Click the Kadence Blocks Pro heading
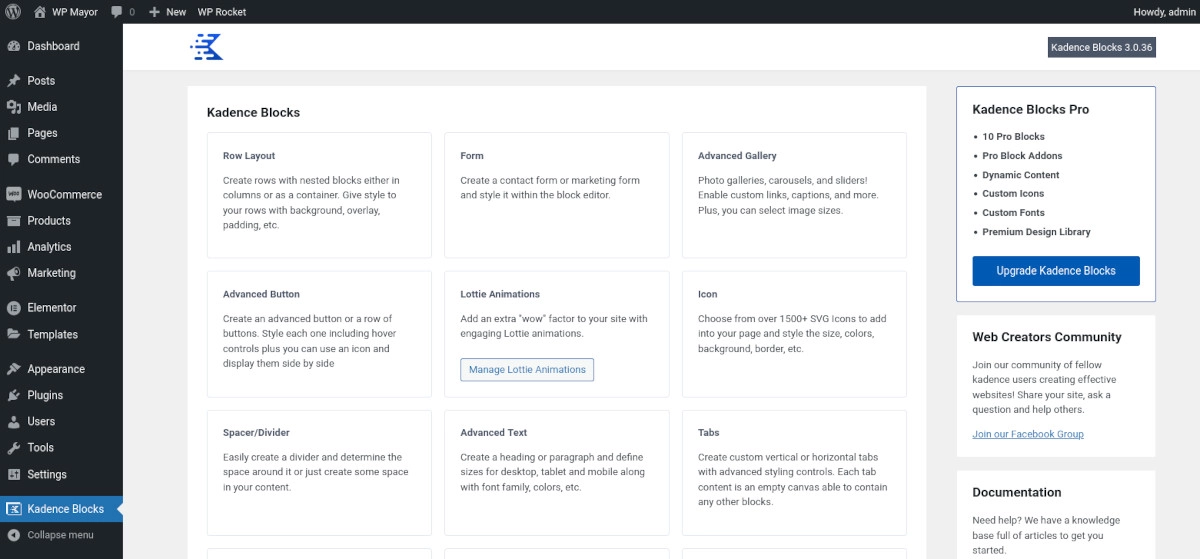The height and width of the screenshot is (559, 1200). [x=1031, y=110]
